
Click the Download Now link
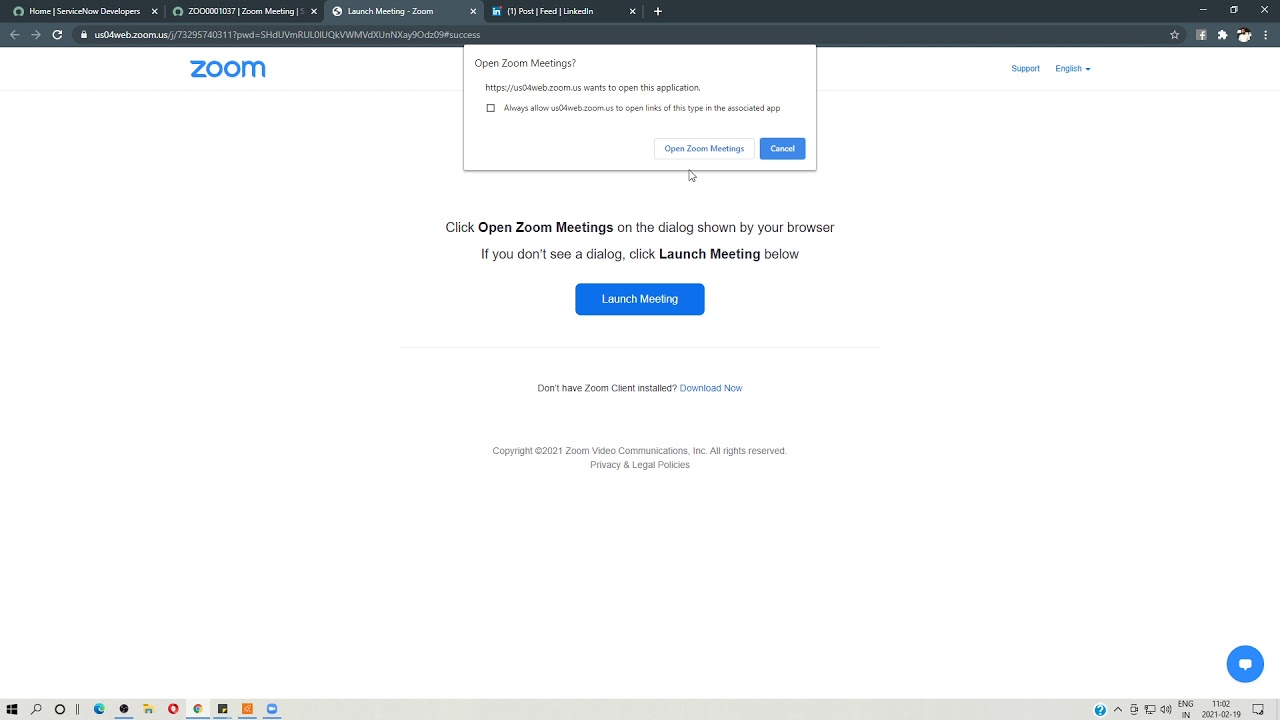[711, 388]
